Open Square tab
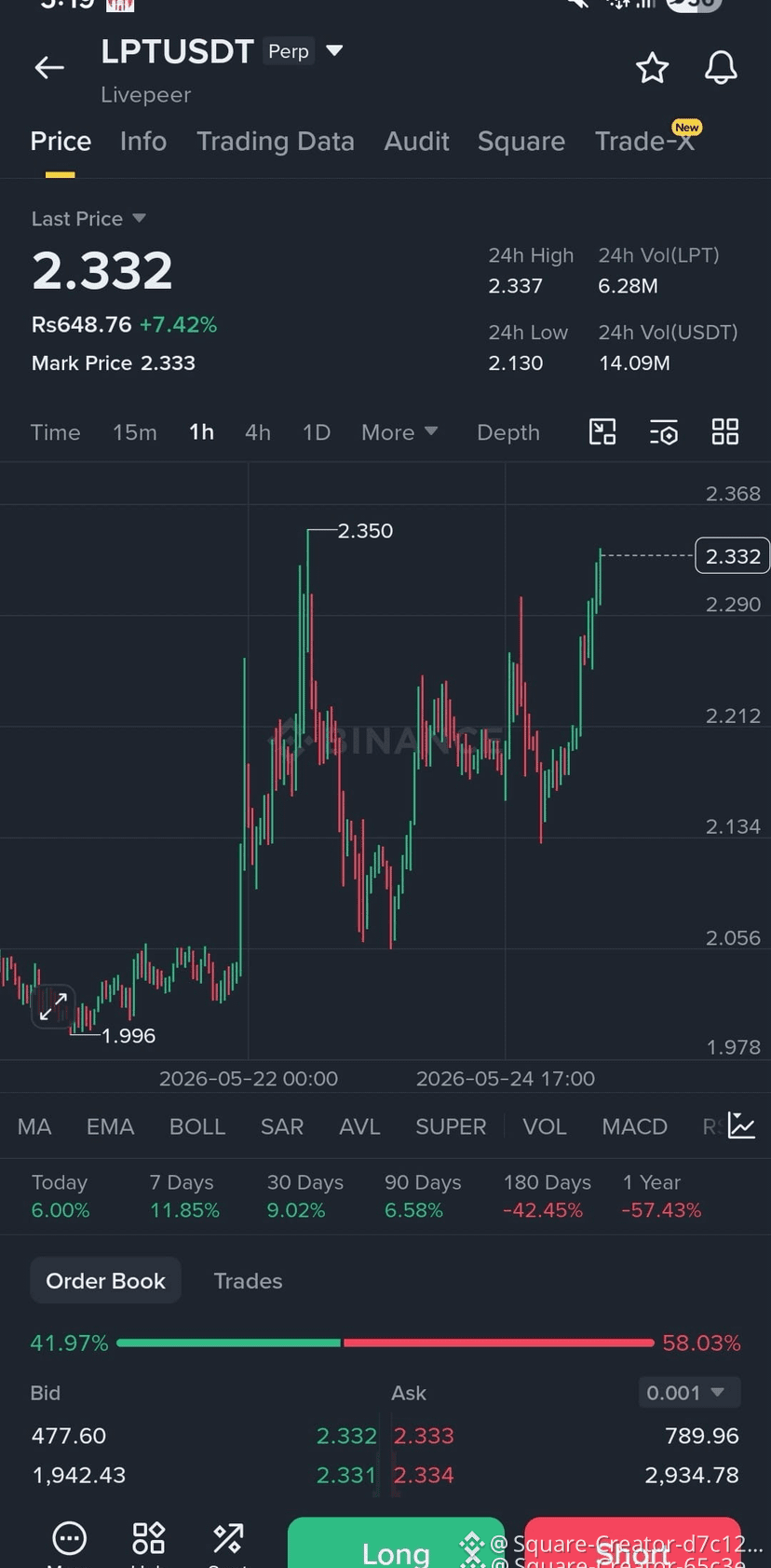This screenshot has width=771, height=1568. pos(521,142)
